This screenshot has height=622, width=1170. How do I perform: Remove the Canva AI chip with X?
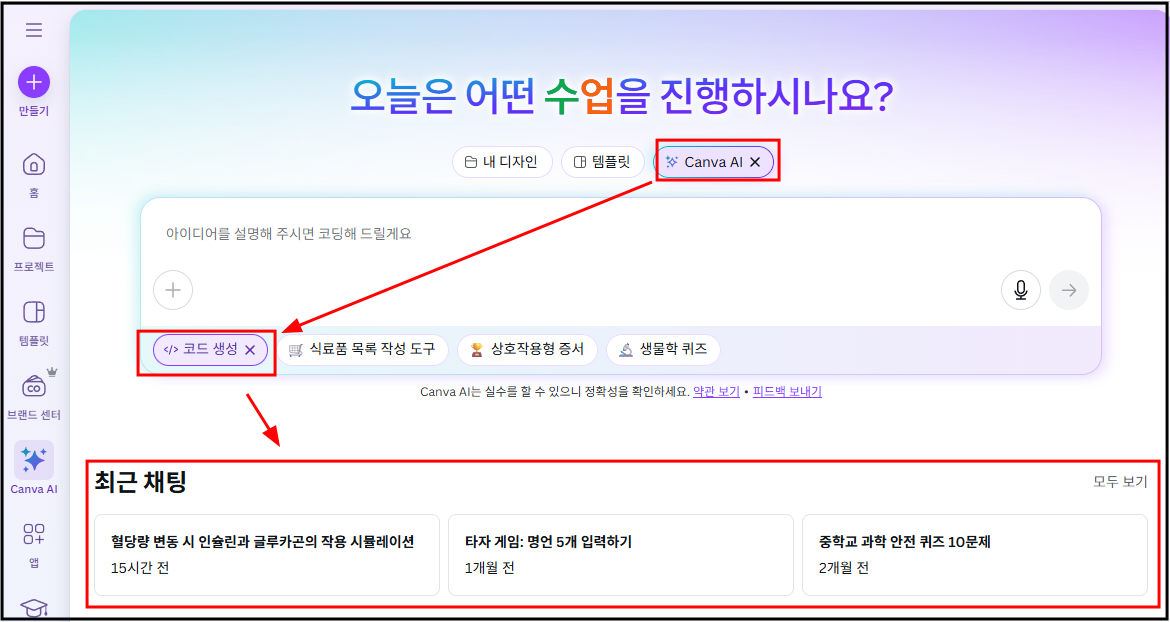(x=755, y=162)
